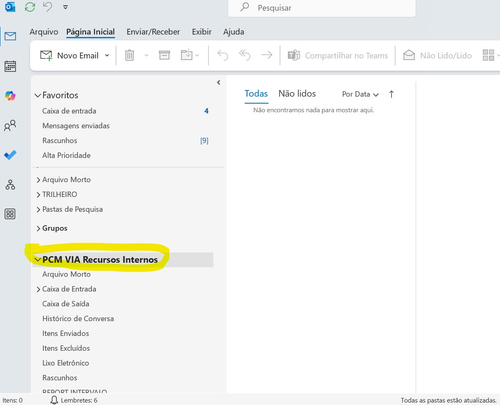
Task: Select the Não lidos filter tab
Action: pos(297,94)
